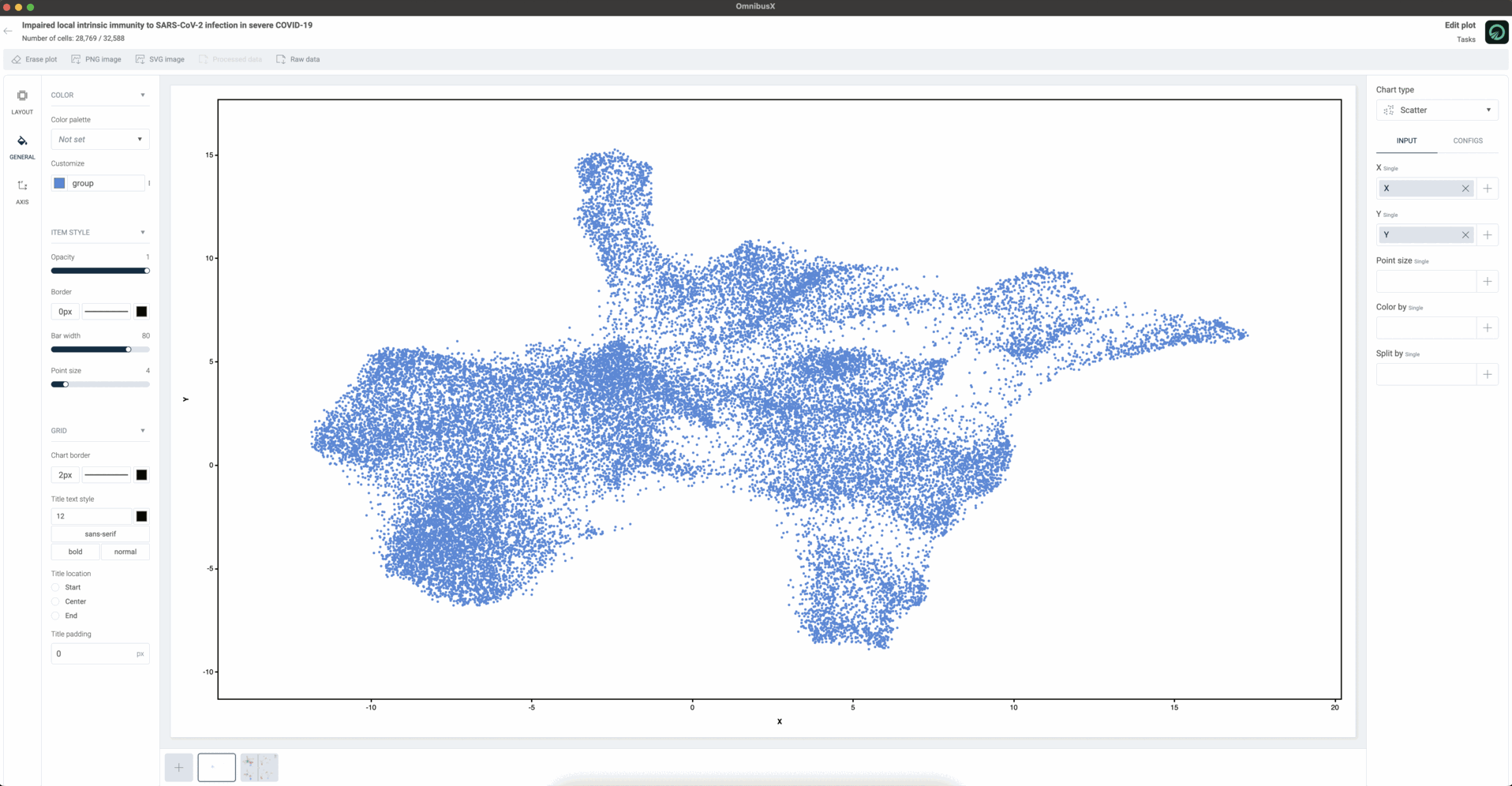Select End title location
Image resolution: width=1512 pixels, height=786 pixels.
[x=55, y=616]
